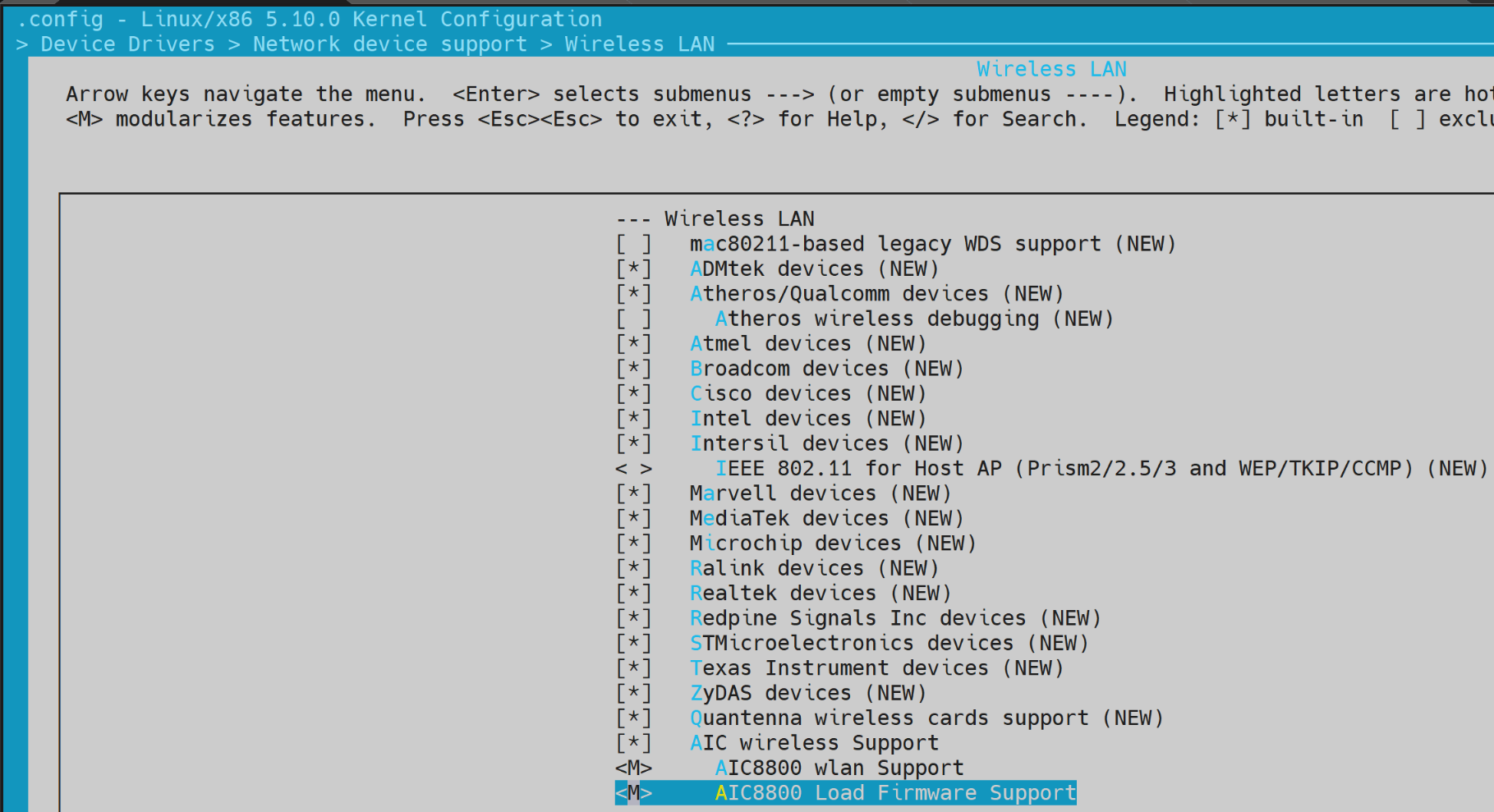Select the IEEE 802.11 for Host AP entry
The width and height of the screenshot is (1494, 812).
(x=1101, y=468)
